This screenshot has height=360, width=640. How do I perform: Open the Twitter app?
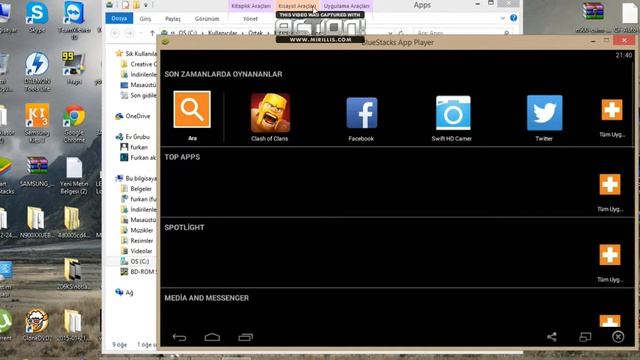pyautogui.click(x=544, y=113)
